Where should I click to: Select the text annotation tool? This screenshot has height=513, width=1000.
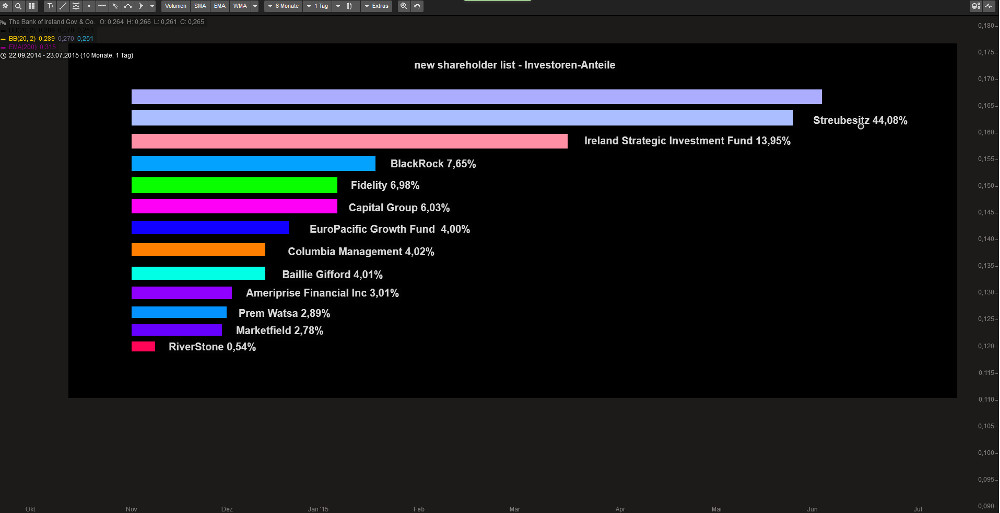(49, 6)
